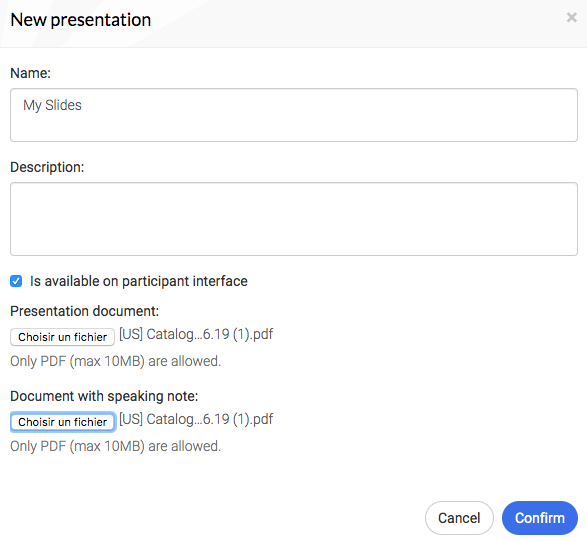Click the 'Document with speaking note:' label
The width and height of the screenshot is (587, 542).
(104, 396)
